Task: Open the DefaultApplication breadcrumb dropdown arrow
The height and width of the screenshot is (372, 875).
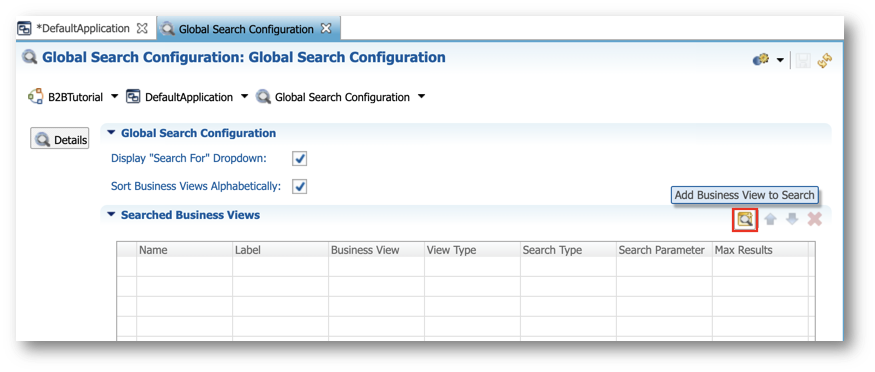Action: point(244,96)
